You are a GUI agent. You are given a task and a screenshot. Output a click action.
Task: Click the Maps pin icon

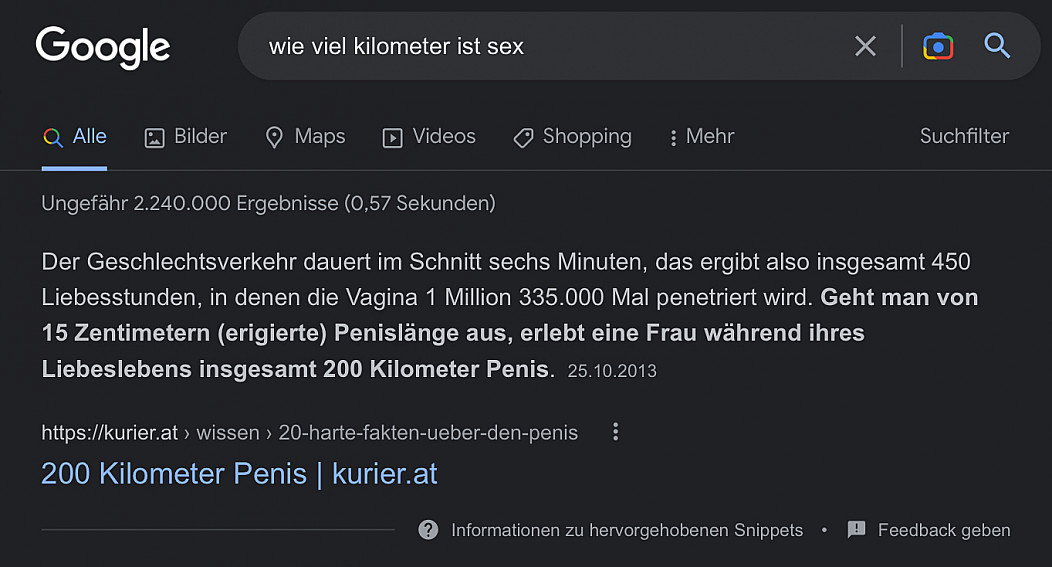274,138
